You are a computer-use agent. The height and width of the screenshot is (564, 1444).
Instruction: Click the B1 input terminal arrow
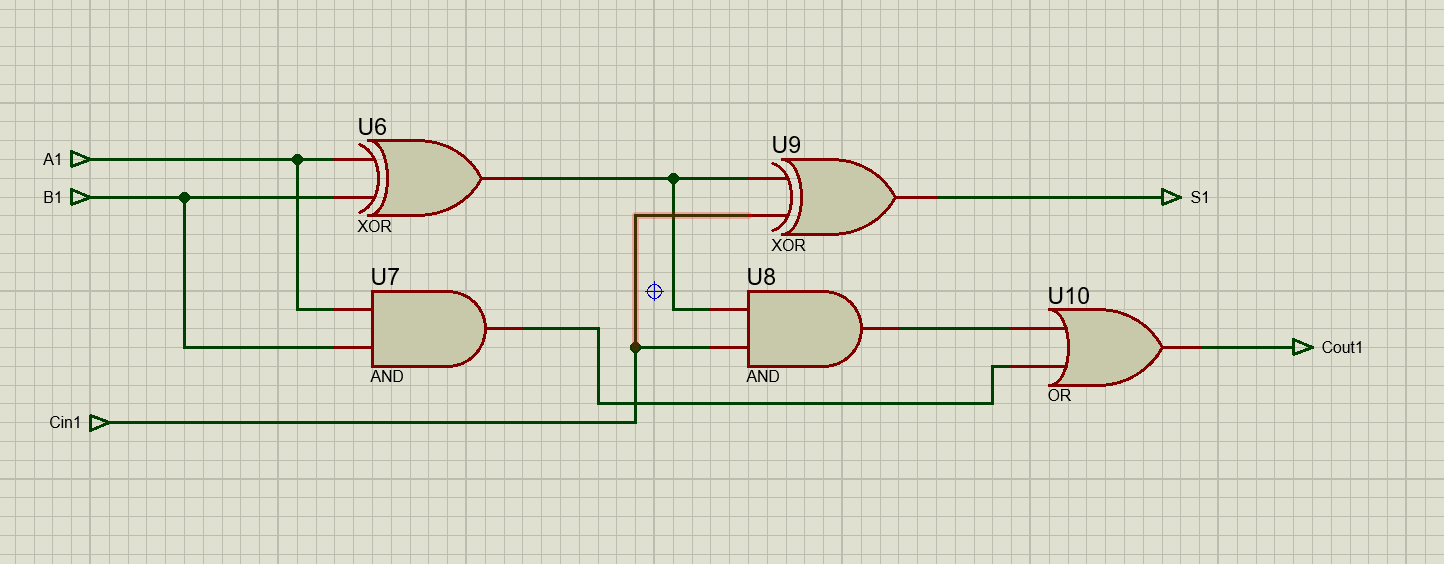tap(81, 197)
